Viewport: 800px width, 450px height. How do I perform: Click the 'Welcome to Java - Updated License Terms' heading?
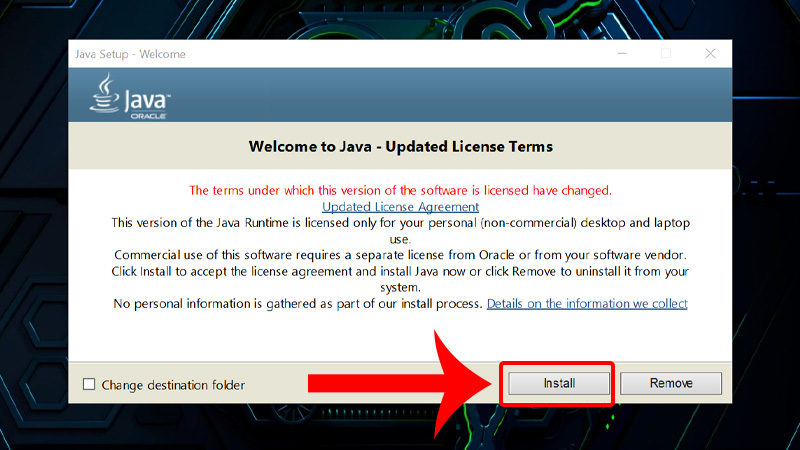pos(401,147)
